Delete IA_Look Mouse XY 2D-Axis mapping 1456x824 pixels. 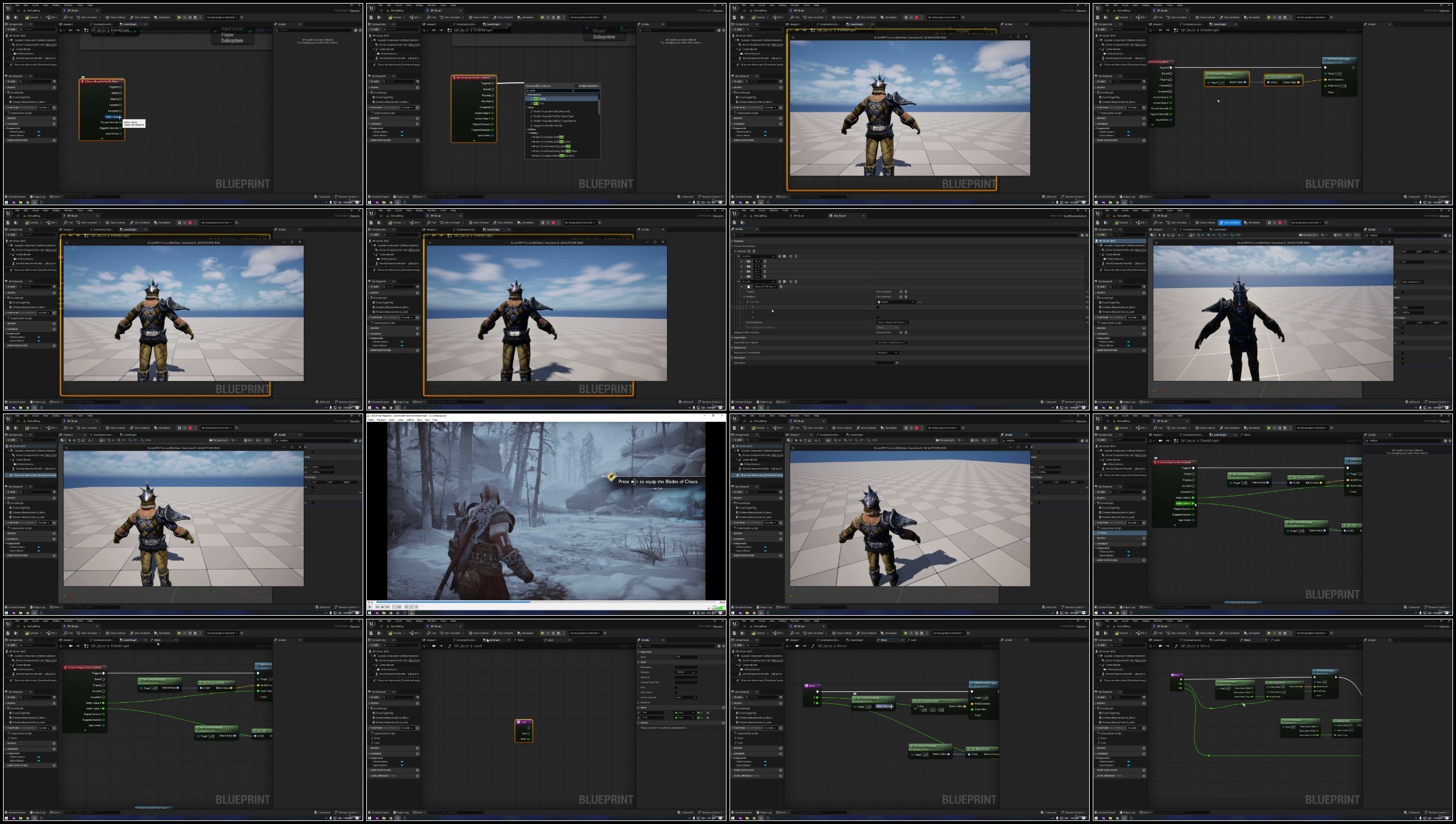[781, 287]
